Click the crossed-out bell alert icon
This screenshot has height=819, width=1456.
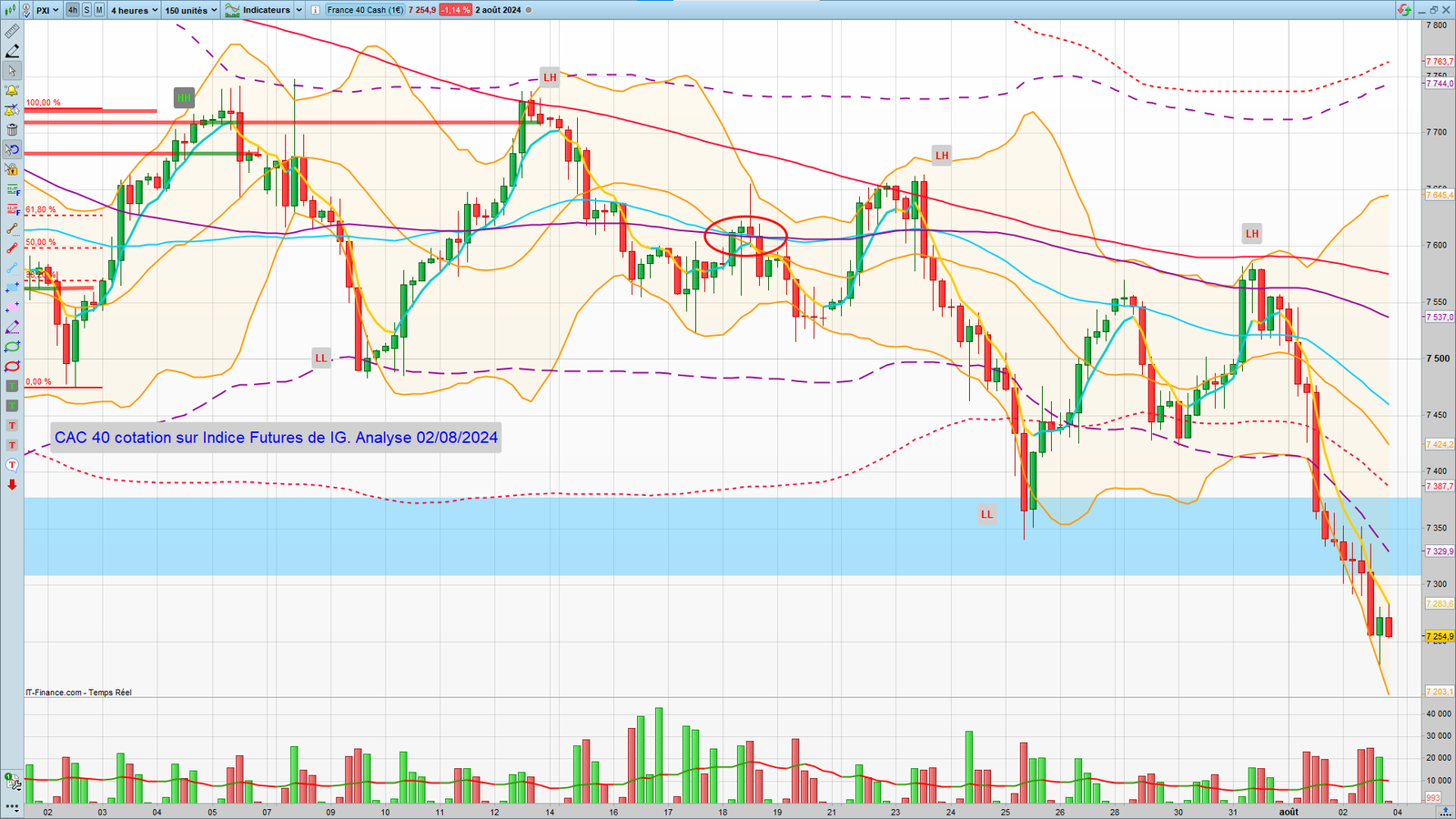click(12, 110)
